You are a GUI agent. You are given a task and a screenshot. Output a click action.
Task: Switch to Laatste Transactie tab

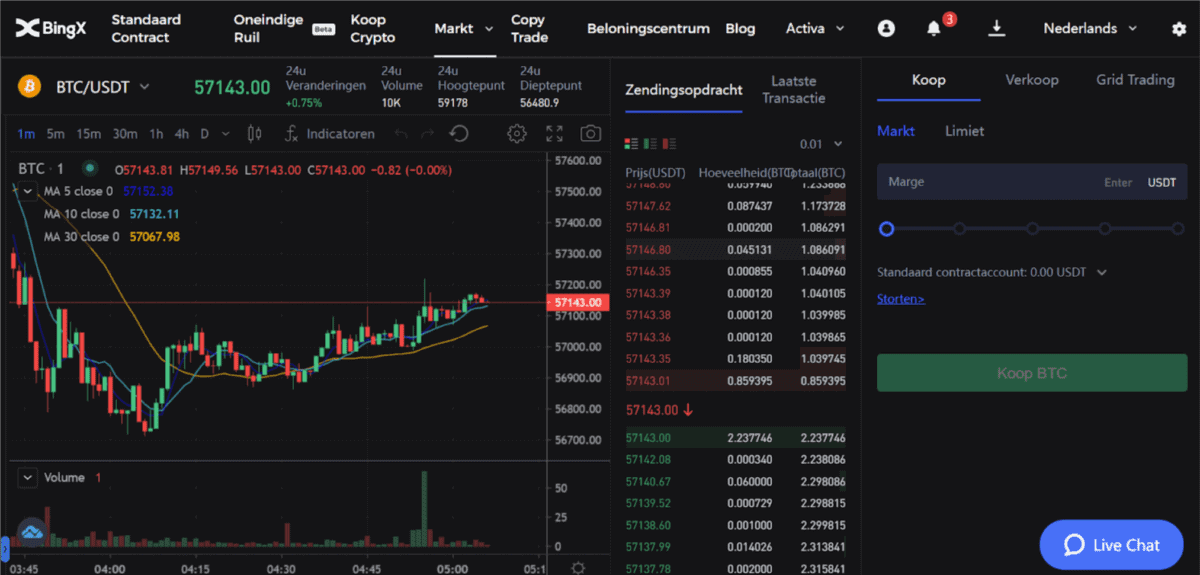coord(793,90)
